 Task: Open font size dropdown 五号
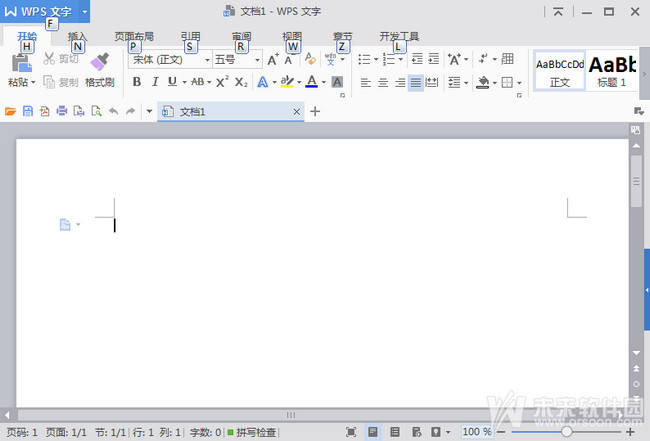point(257,60)
